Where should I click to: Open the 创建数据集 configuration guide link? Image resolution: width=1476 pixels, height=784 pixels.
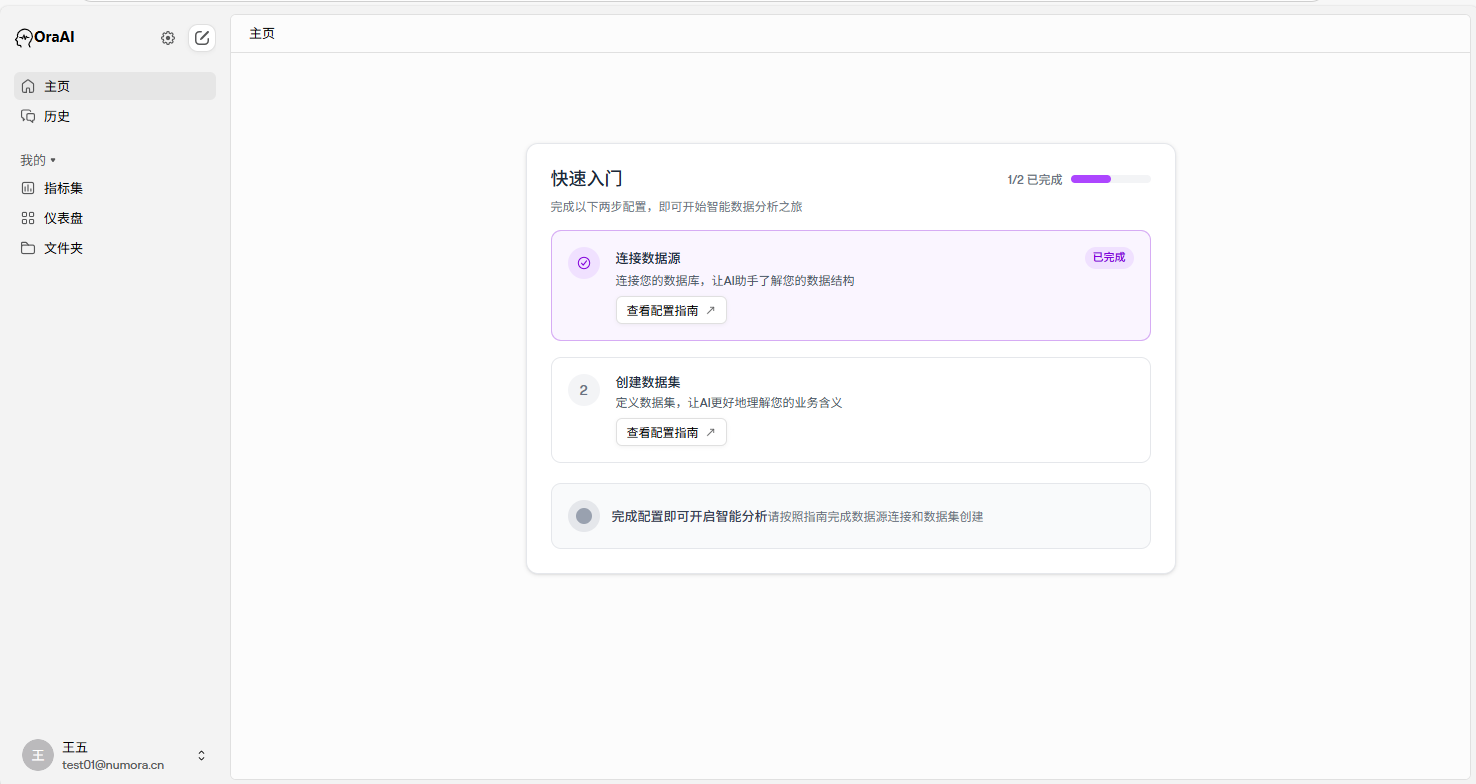pyautogui.click(x=671, y=432)
